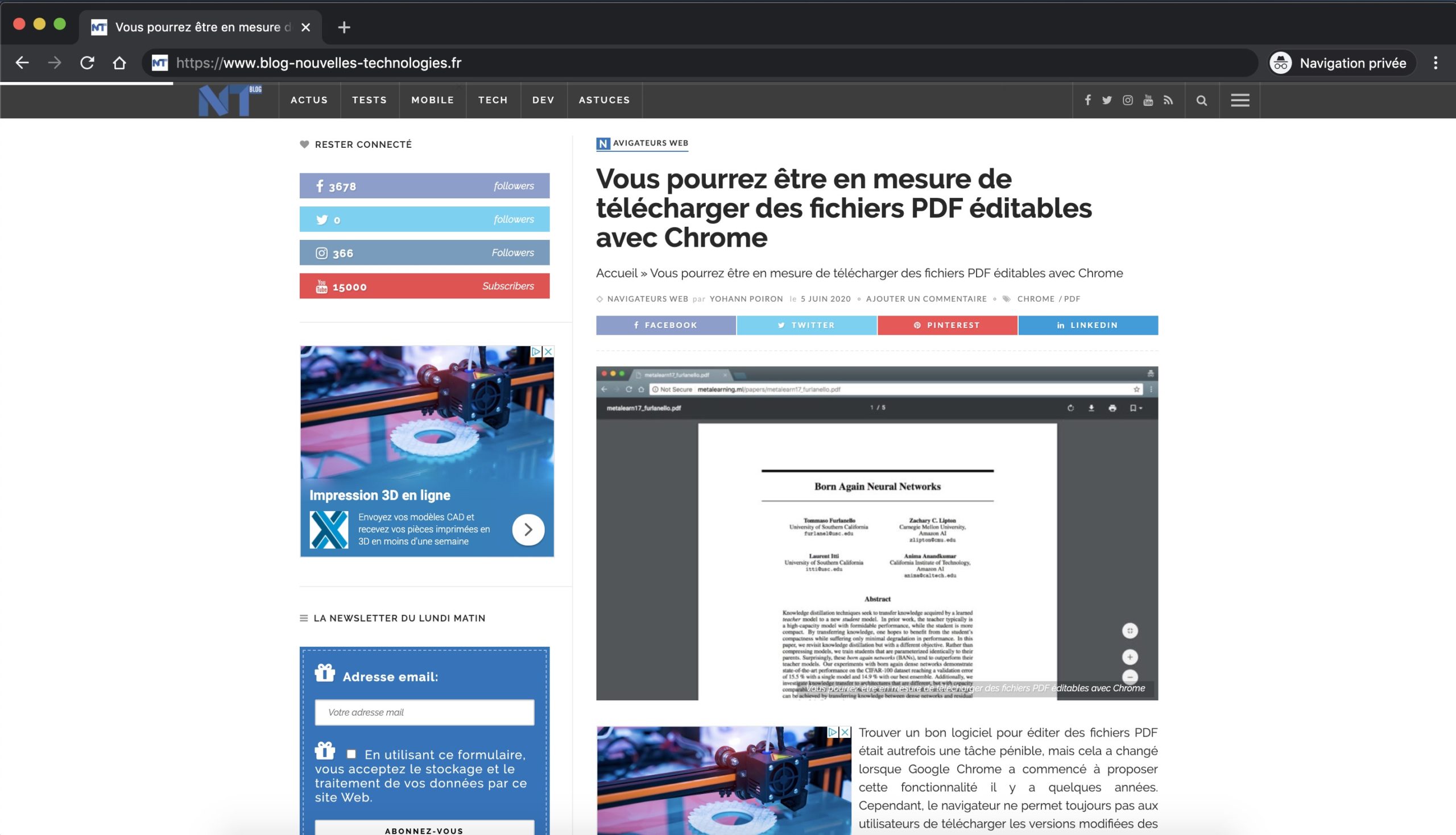This screenshot has height=835, width=1456.
Task: Open the ASTUCES menu item
Action: [604, 100]
